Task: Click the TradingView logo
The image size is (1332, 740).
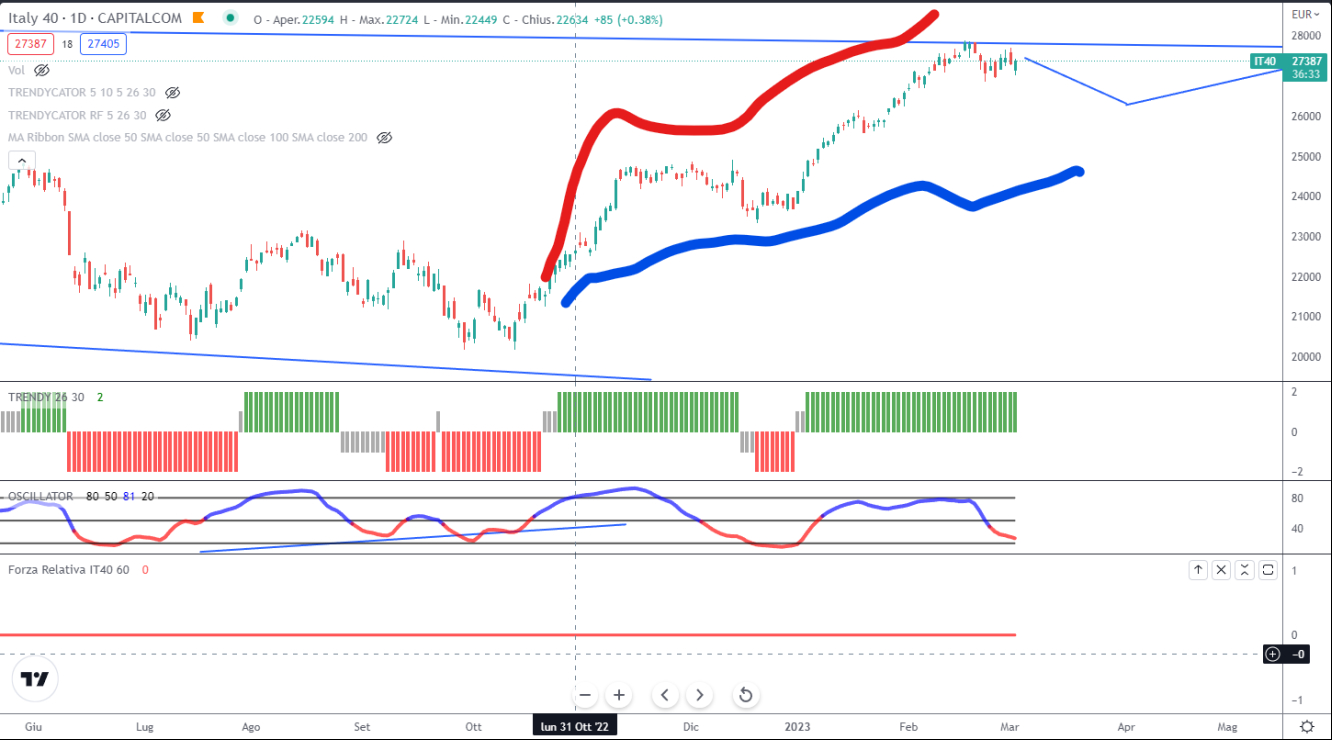Action: (x=35, y=680)
